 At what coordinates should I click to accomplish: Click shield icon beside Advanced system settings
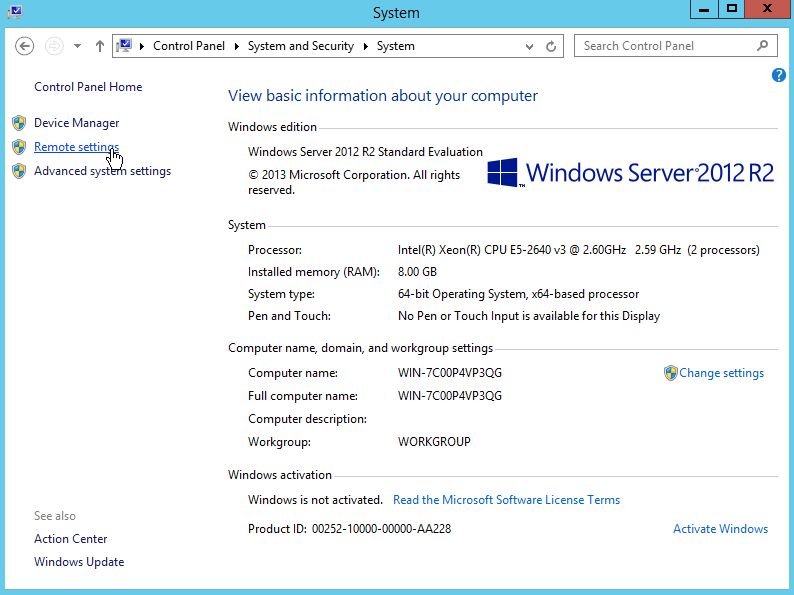coord(19,171)
